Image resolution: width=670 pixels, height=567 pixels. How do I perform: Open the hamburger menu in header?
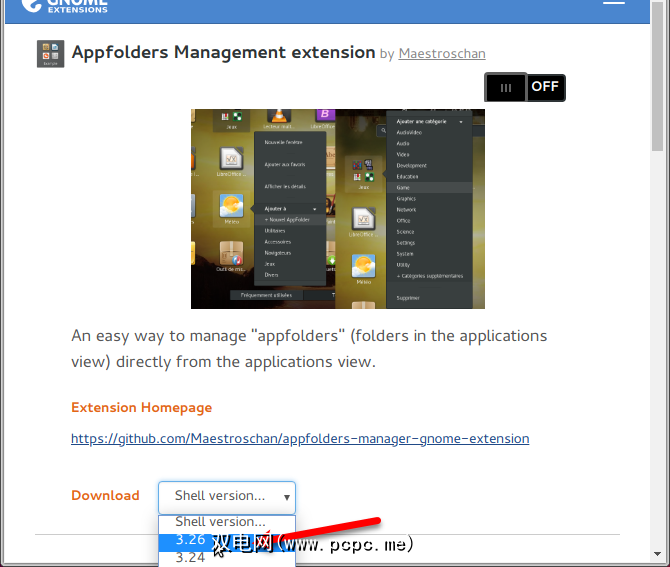coord(614,3)
